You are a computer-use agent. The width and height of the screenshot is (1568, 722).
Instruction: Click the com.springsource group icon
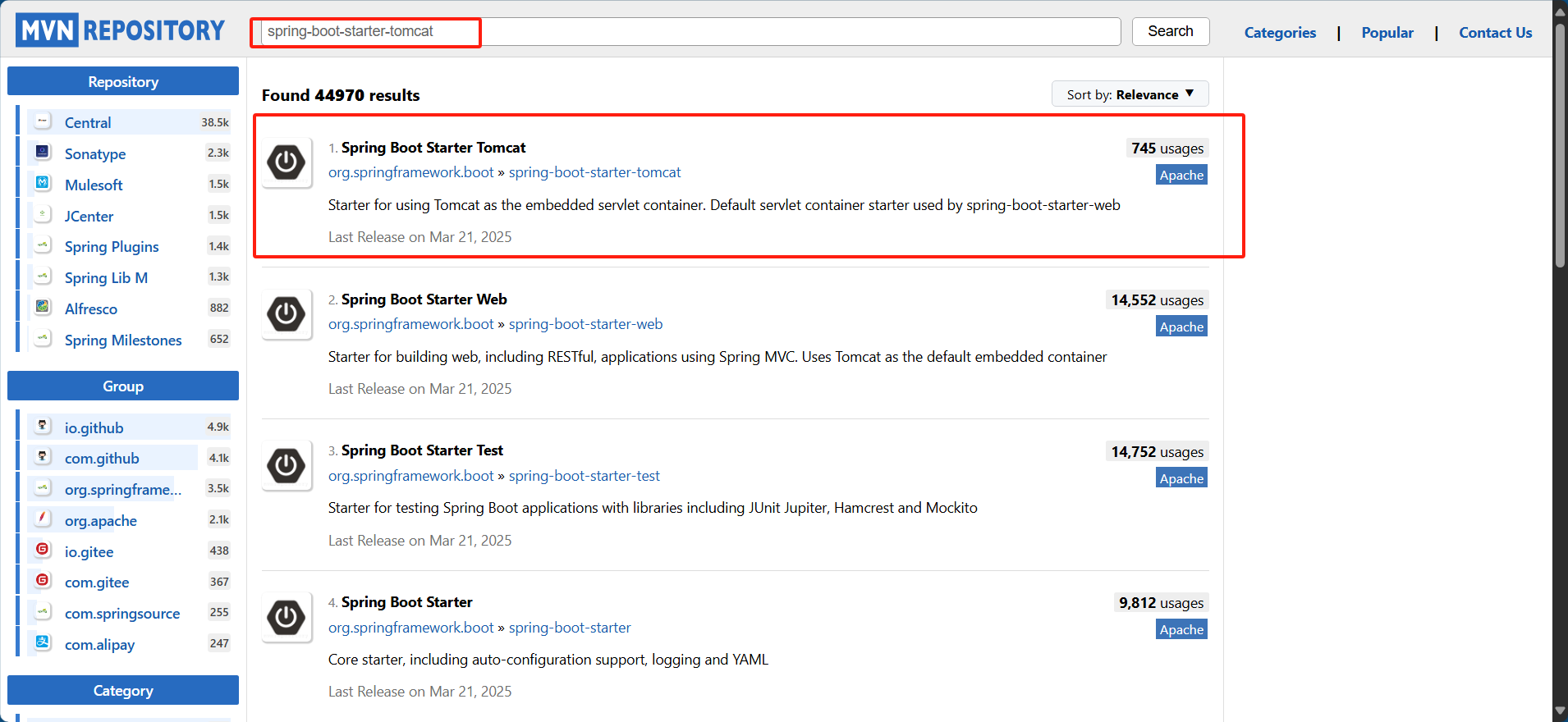[x=43, y=612]
